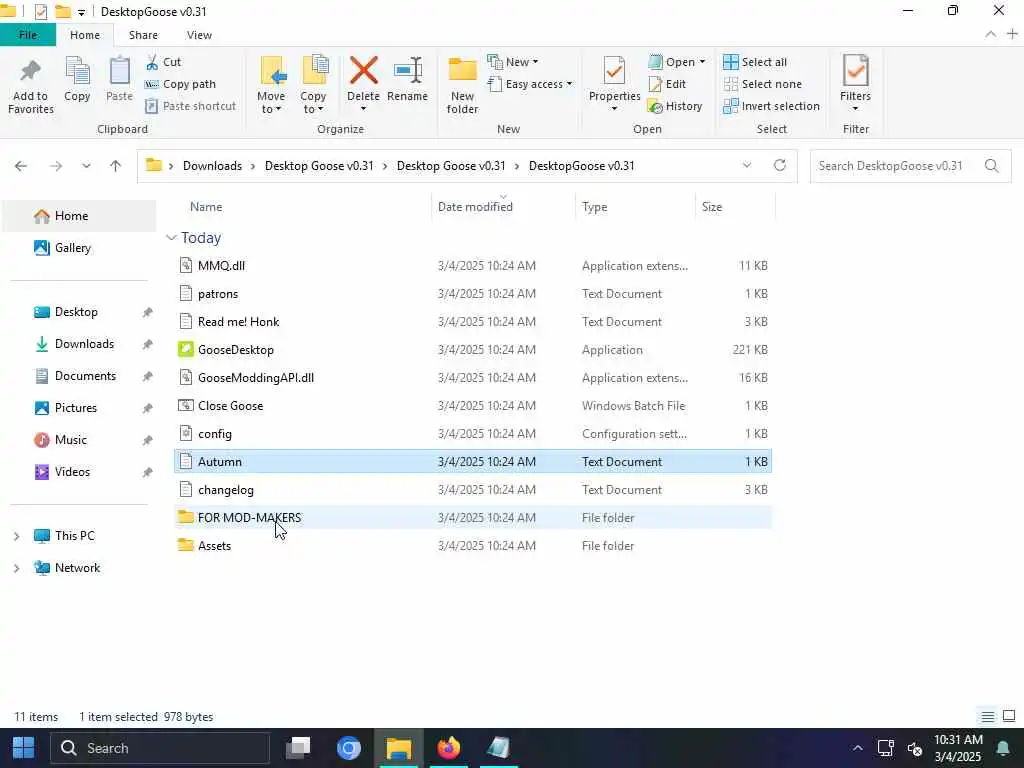
Task: Open Firefox from the taskbar
Action: 449,748
